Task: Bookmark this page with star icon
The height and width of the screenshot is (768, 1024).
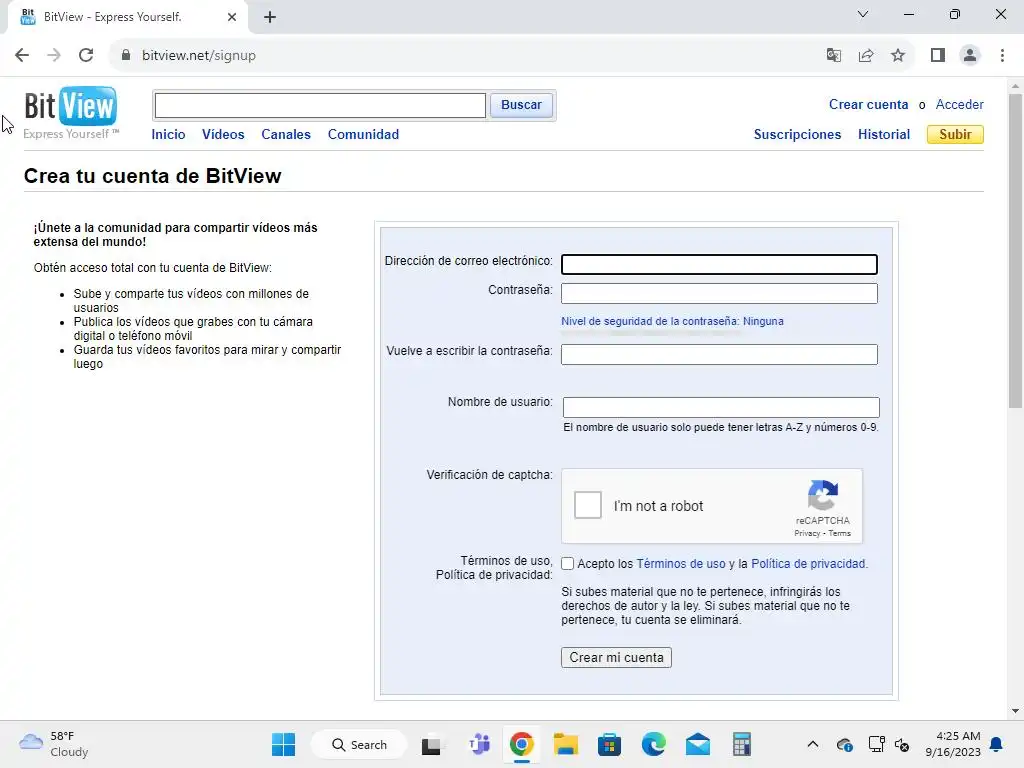Action: (x=899, y=55)
